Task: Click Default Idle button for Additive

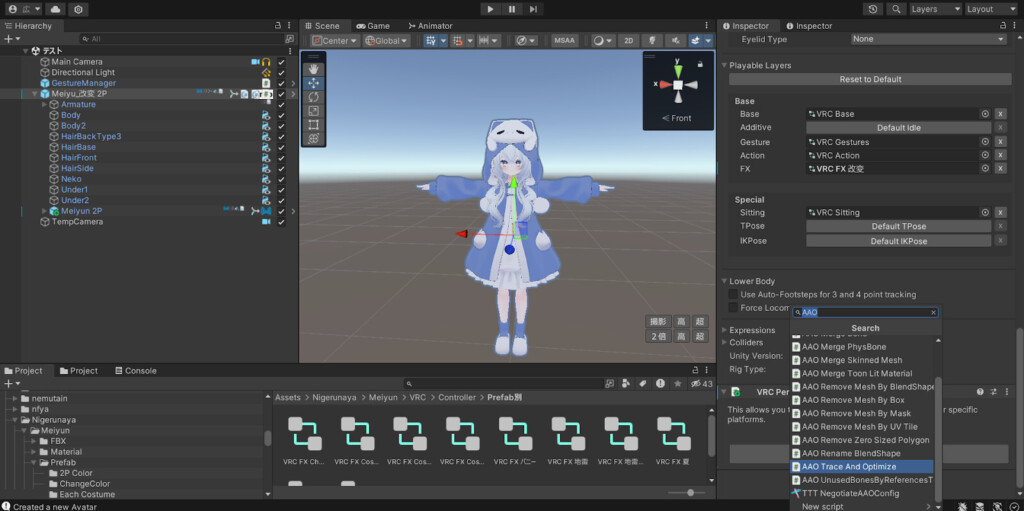Action: pyautogui.click(x=899, y=127)
